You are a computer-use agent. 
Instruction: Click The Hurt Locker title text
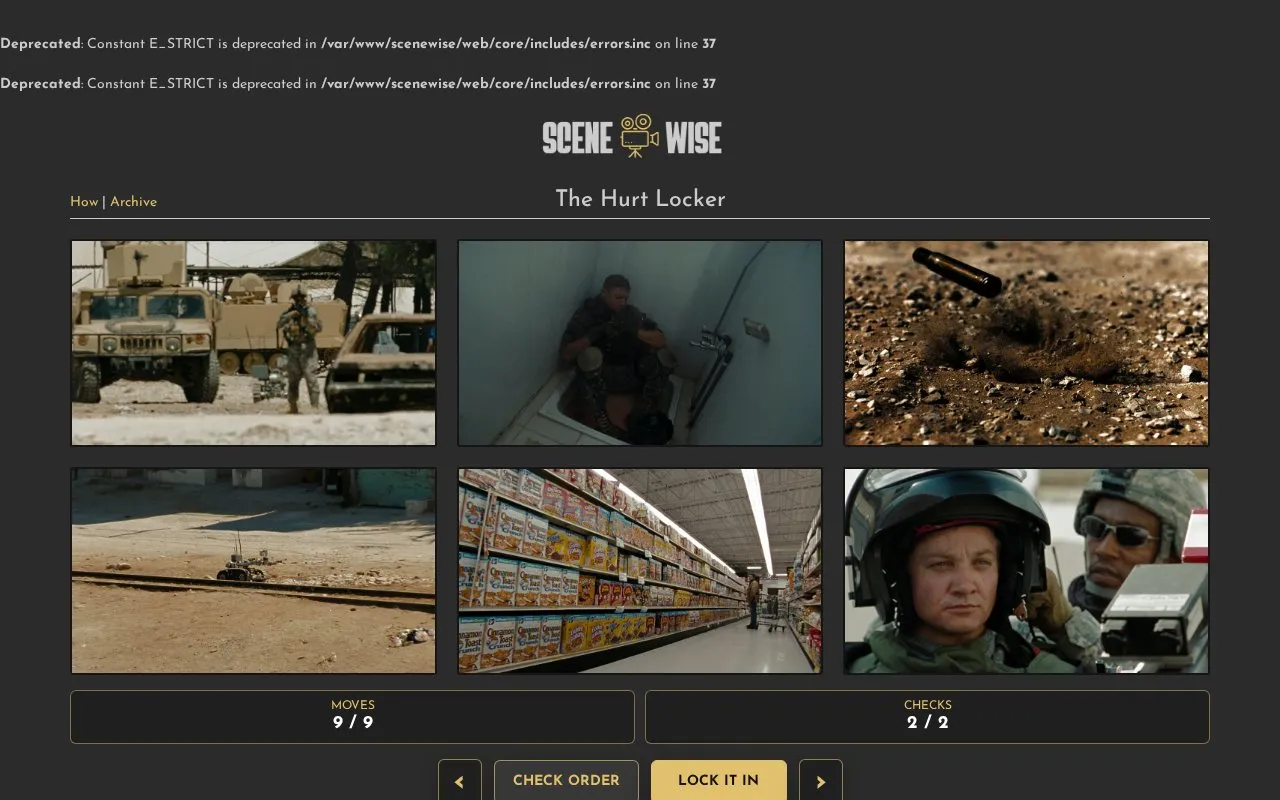click(x=640, y=199)
